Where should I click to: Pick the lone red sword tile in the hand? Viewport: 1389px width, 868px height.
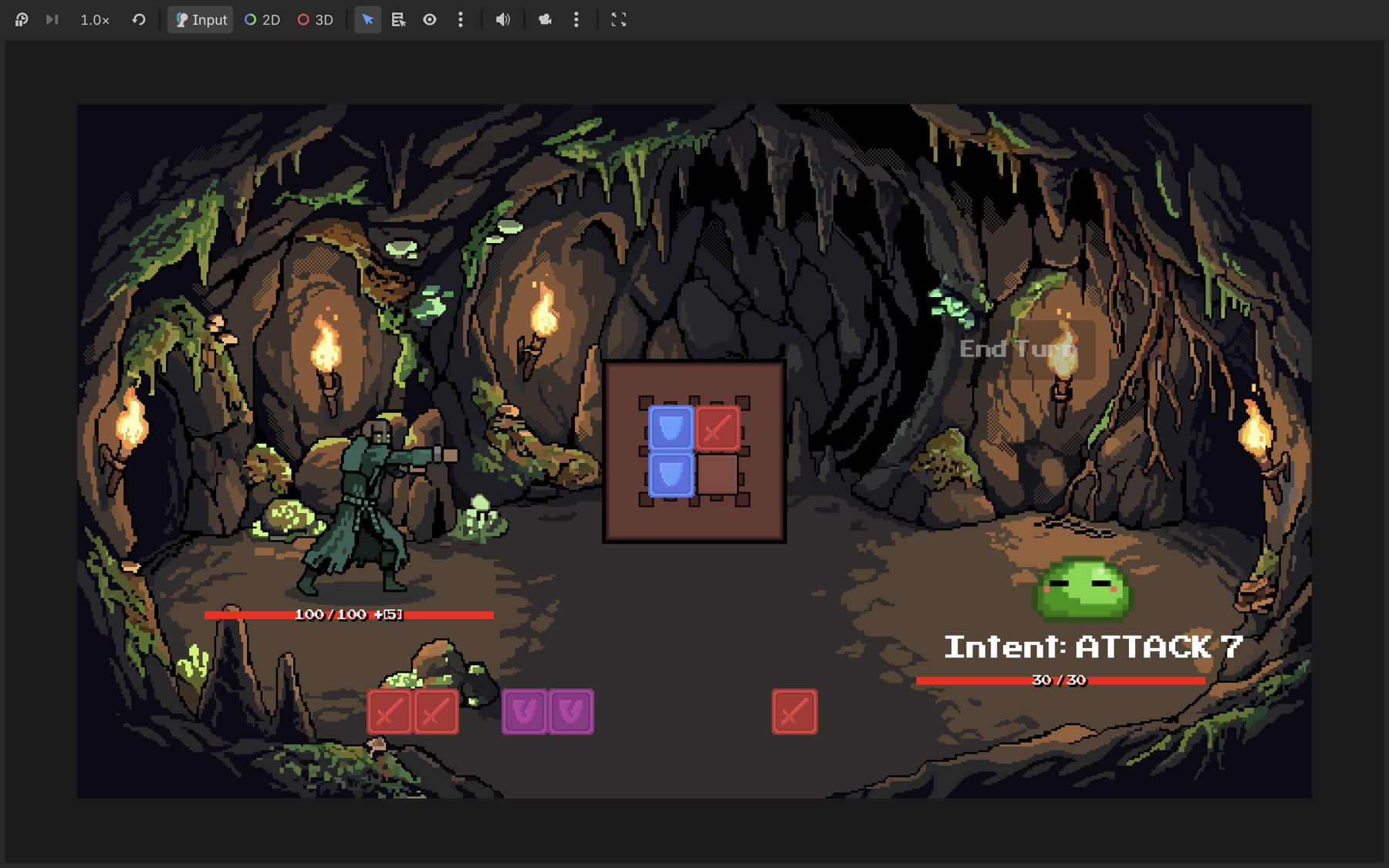(x=795, y=711)
